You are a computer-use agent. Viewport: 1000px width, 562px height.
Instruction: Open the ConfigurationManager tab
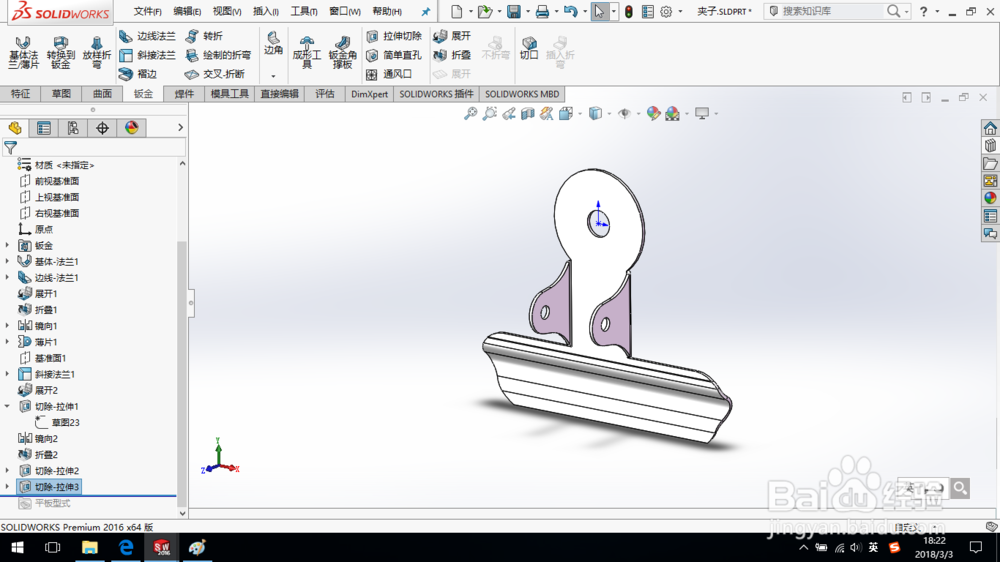coord(73,128)
